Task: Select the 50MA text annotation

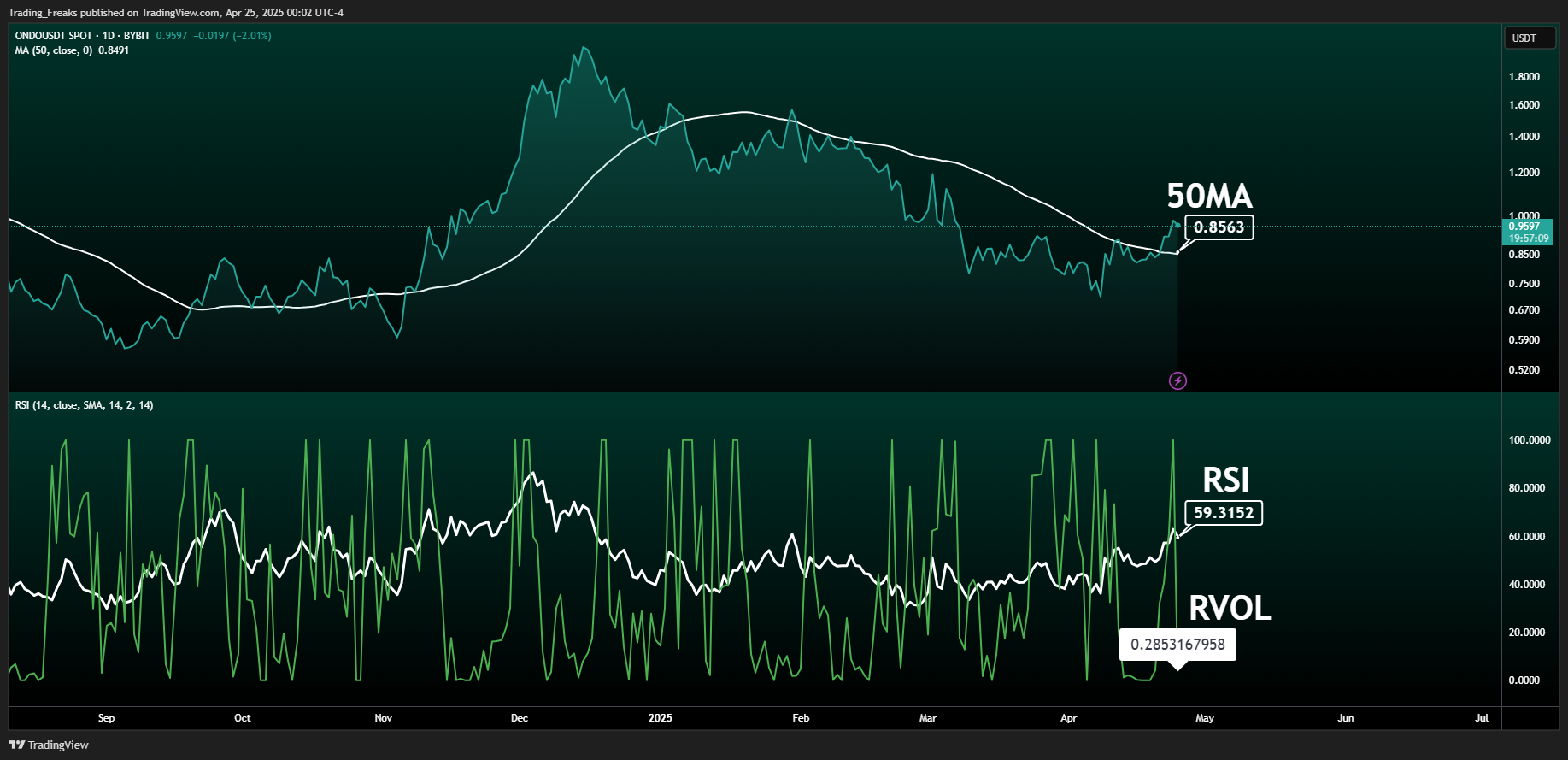Action: (1209, 197)
